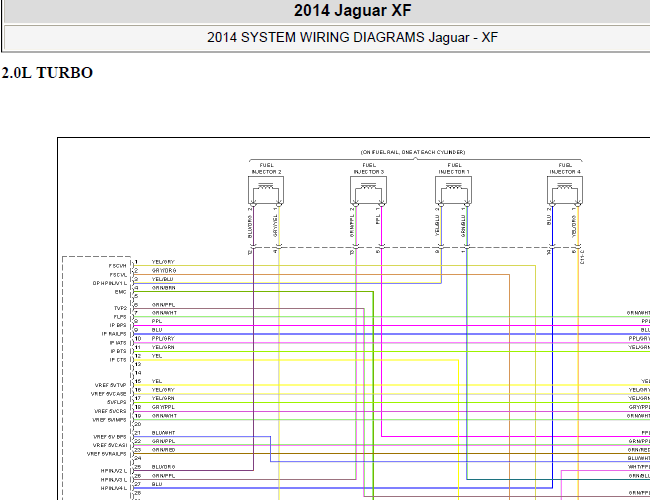Click vertical 'YEL/ORG' label under Fuel Injector 4
The width and height of the screenshot is (650, 500).
pos(574,226)
